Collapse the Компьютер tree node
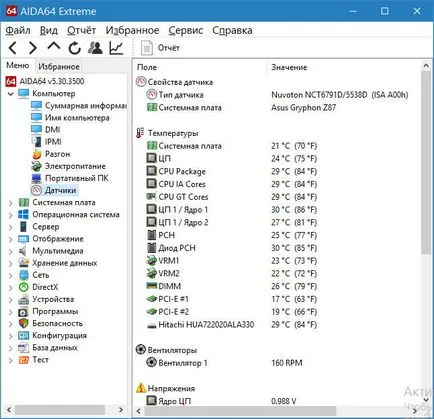Screen dimensions: 434x419 pyautogui.click(x=10, y=94)
